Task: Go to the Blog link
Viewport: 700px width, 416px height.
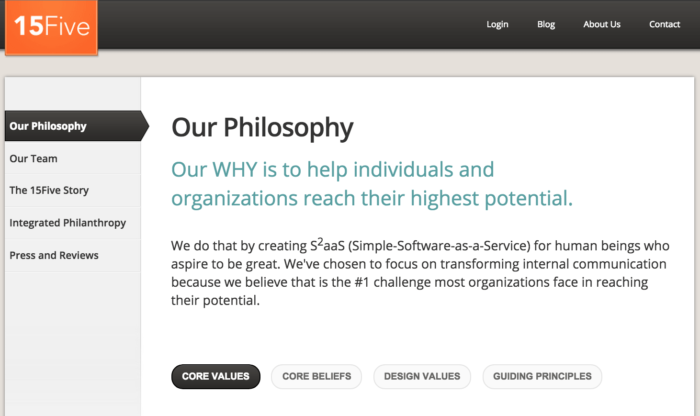Action: pos(546,24)
